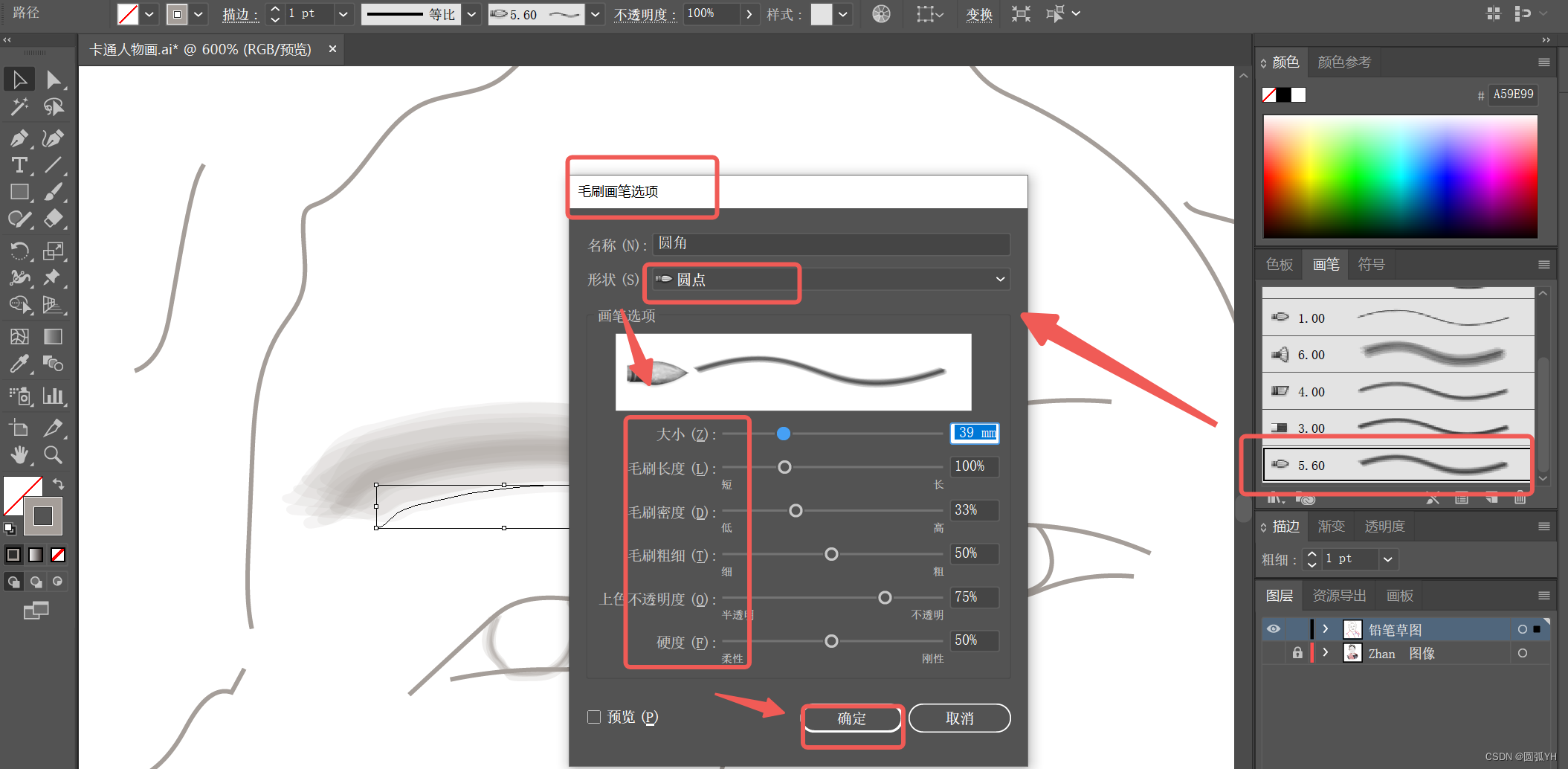Expand the 粗细 stroke weight dropdown
The width and height of the screenshot is (1568, 769).
(x=1387, y=559)
